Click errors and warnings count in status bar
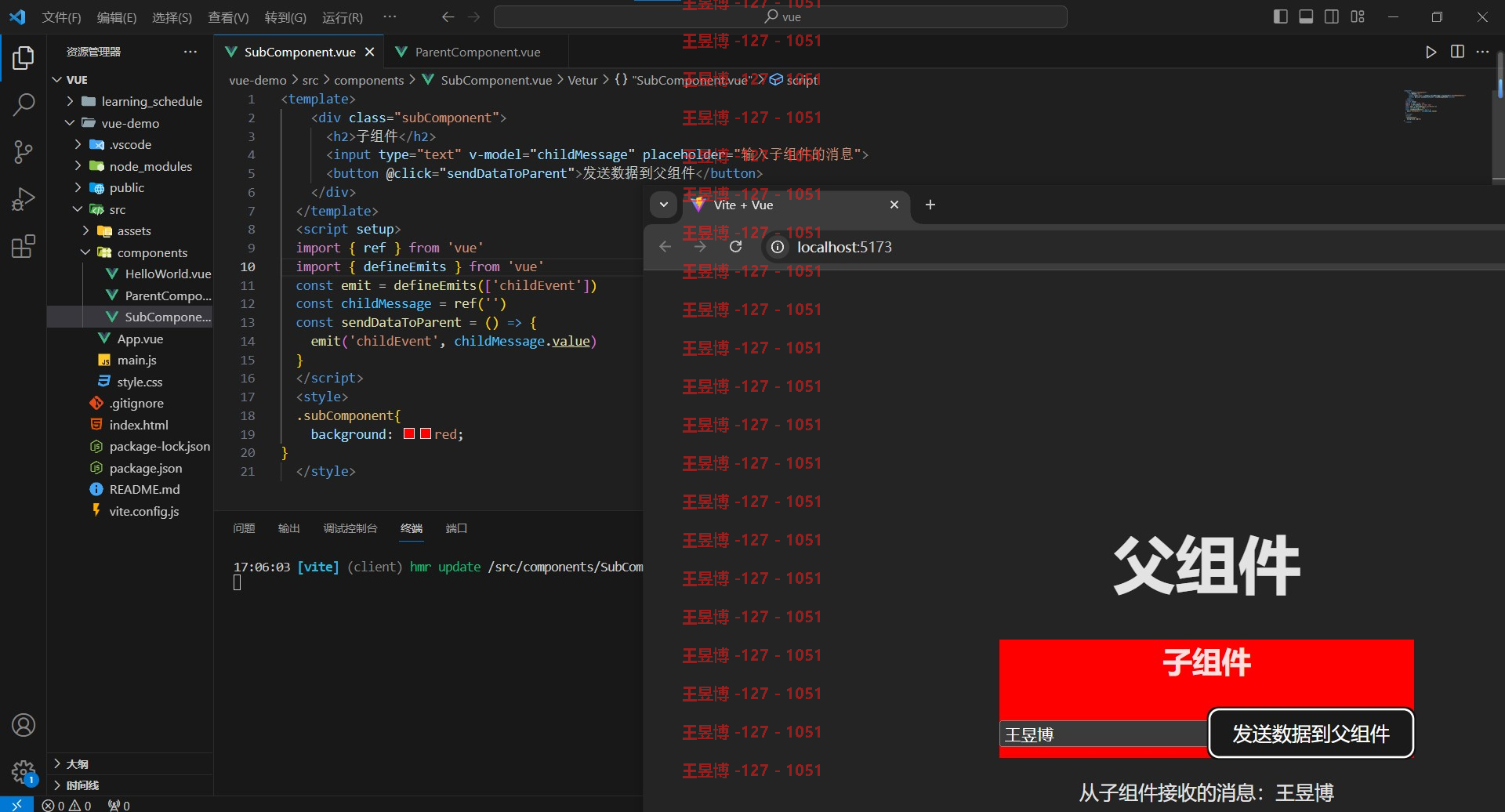Image resolution: width=1505 pixels, height=812 pixels. pos(67,805)
